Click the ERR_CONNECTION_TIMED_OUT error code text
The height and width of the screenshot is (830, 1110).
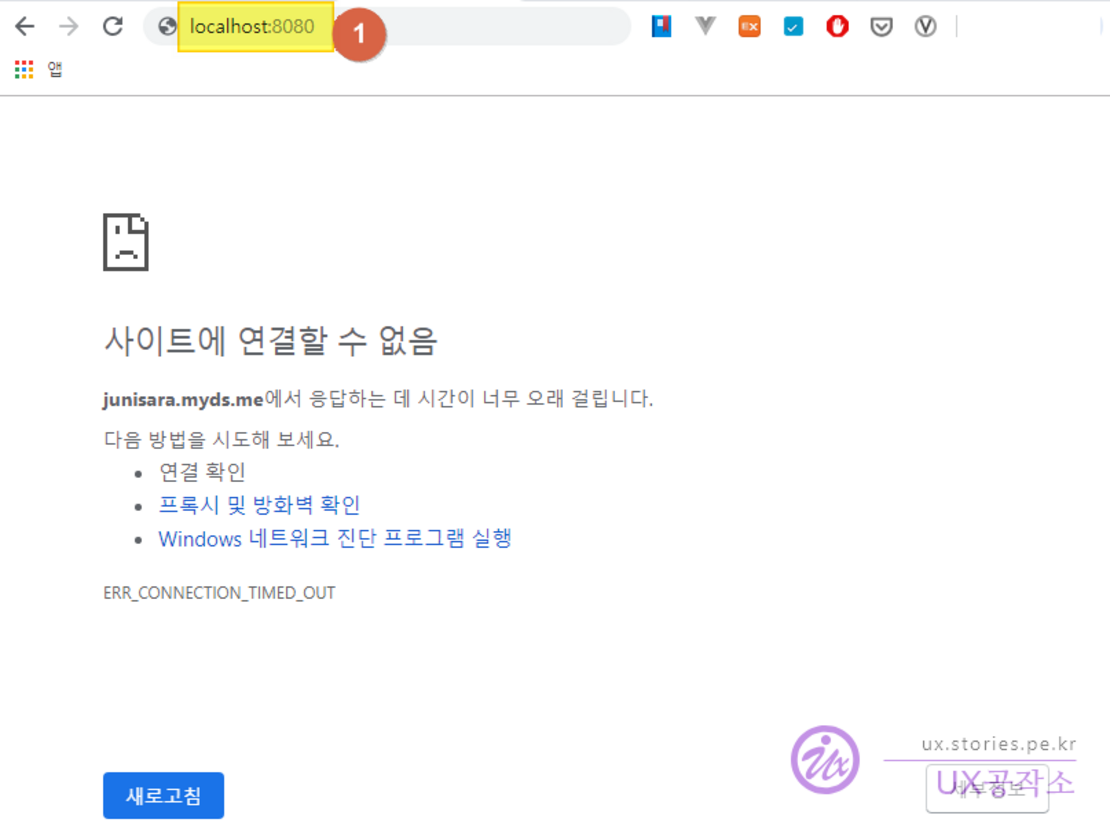(x=219, y=593)
